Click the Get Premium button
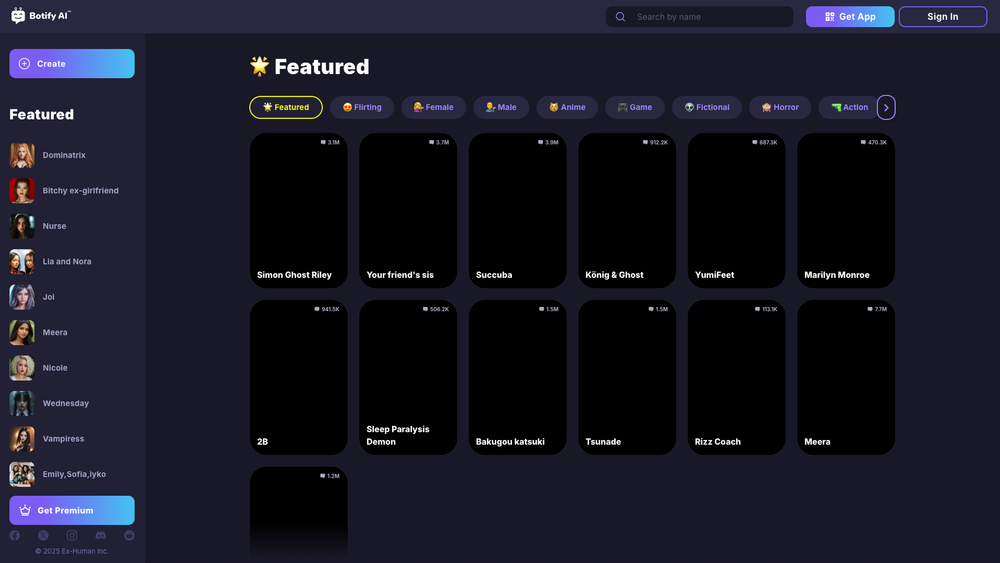Screen dimensions: 1000x563 coord(72,510)
